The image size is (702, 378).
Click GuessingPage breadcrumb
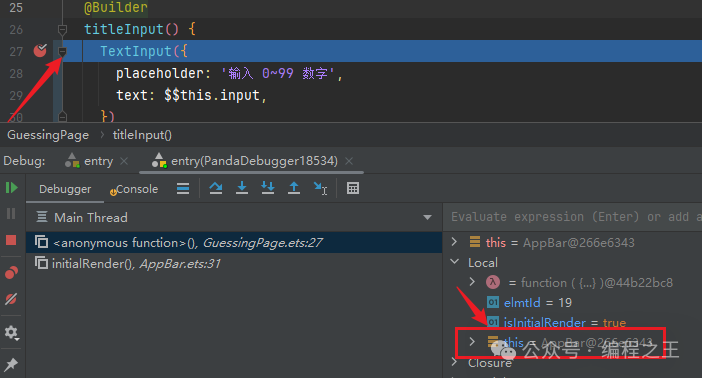[x=48, y=135]
